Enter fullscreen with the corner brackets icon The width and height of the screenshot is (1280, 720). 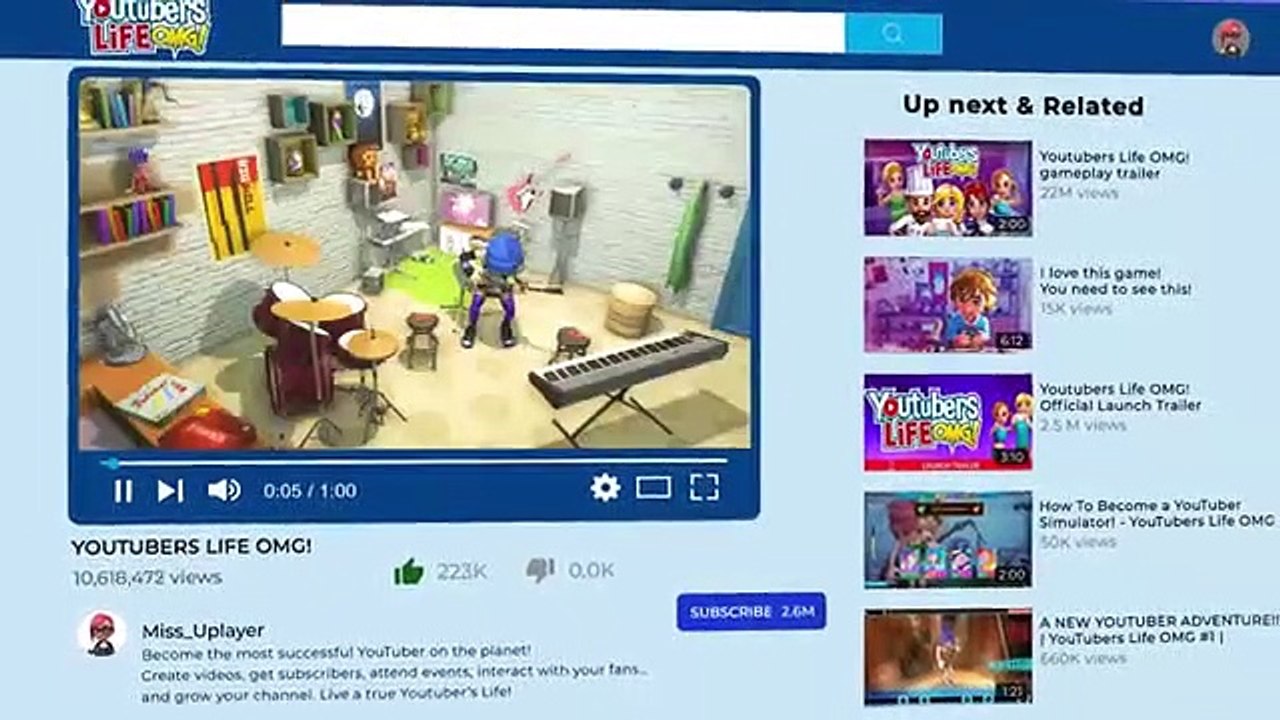pos(705,488)
